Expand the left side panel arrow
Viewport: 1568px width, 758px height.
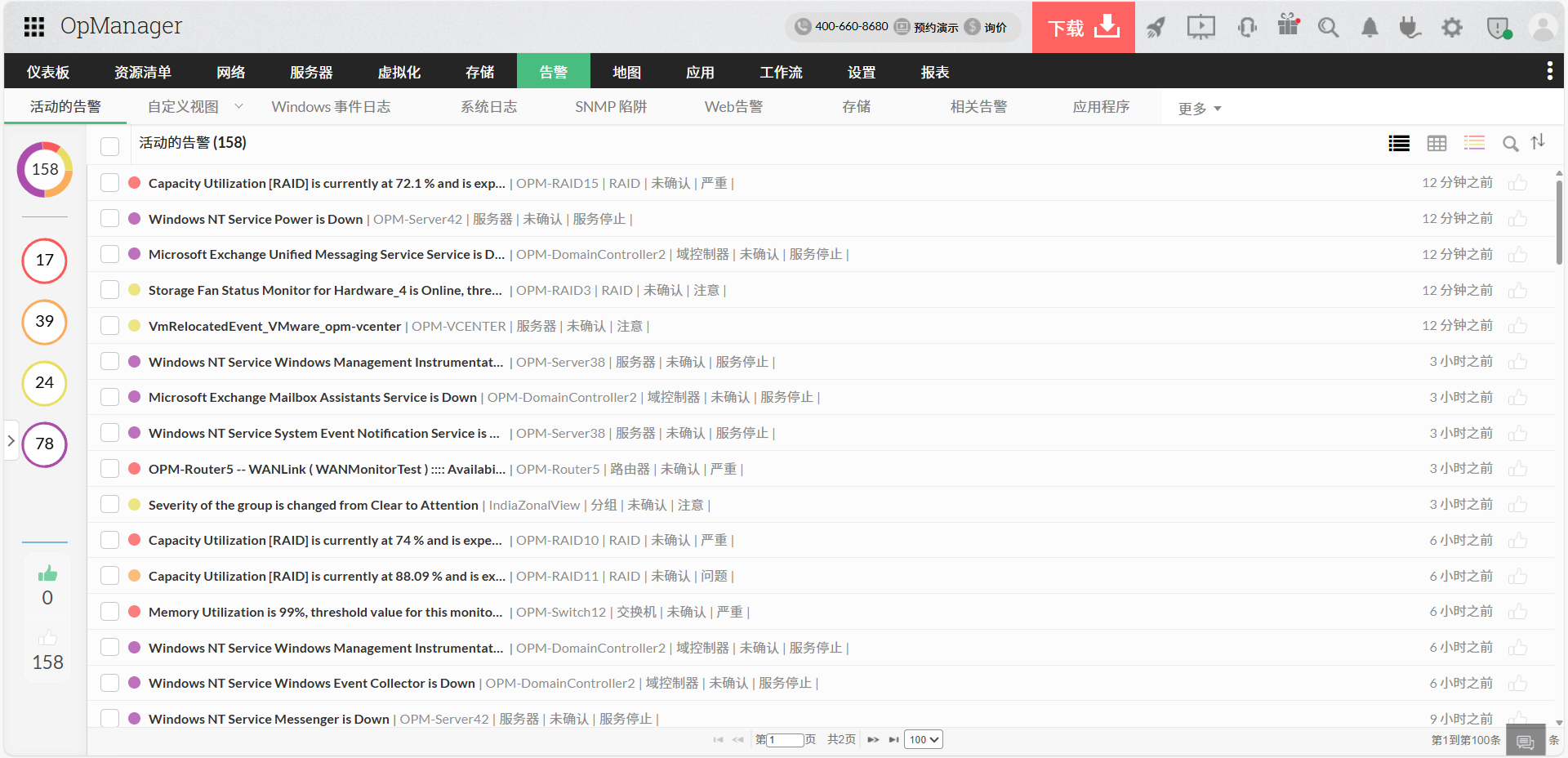pyautogui.click(x=11, y=440)
